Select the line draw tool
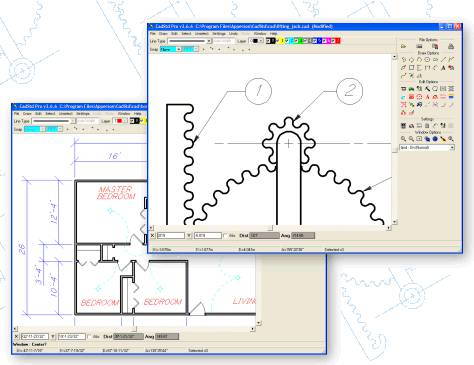The image size is (474, 365). (443, 60)
